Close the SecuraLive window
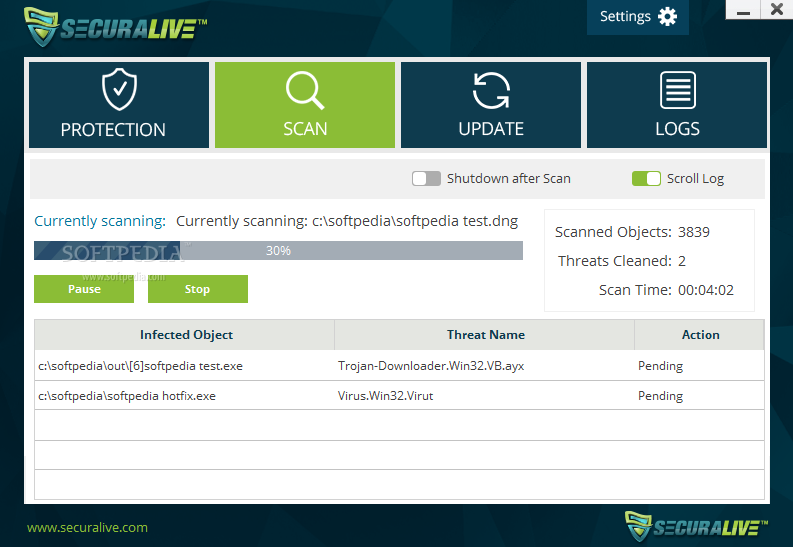The height and width of the screenshot is (547, 793). (777, 10)
